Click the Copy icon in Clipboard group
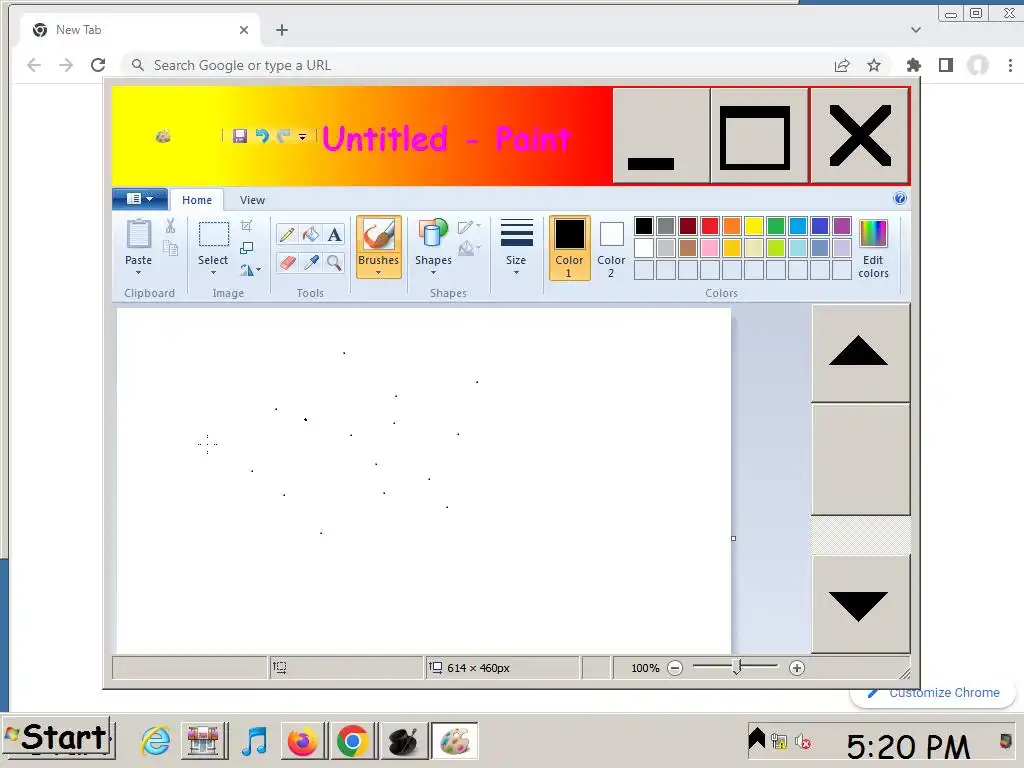This screenshot has height=768, width=1024. [170, 248]
